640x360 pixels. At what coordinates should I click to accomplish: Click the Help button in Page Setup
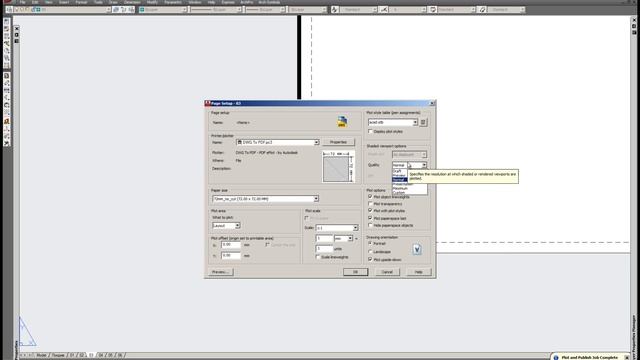click(418, 272)
